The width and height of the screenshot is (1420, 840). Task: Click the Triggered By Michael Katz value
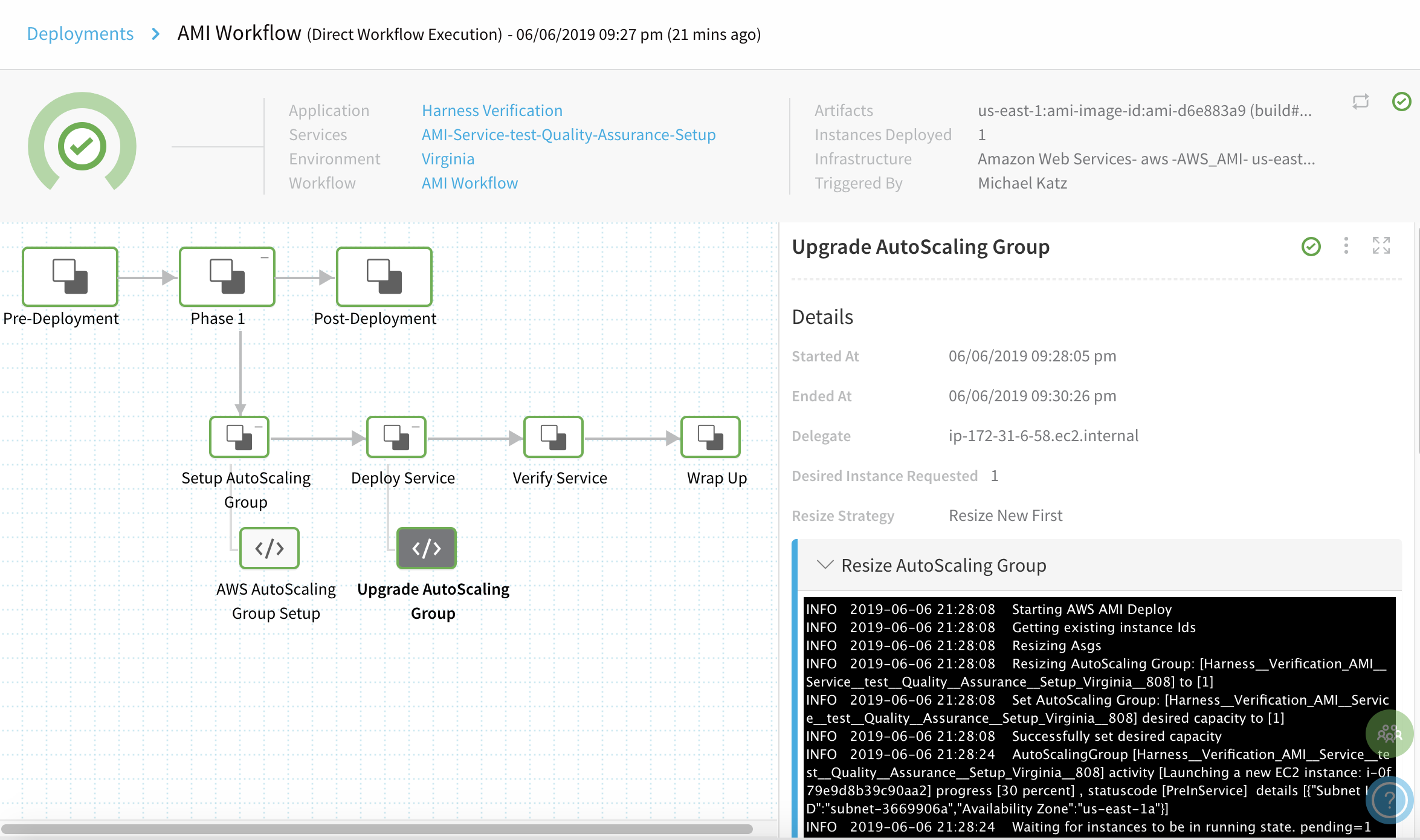[x=1022, y=183]
